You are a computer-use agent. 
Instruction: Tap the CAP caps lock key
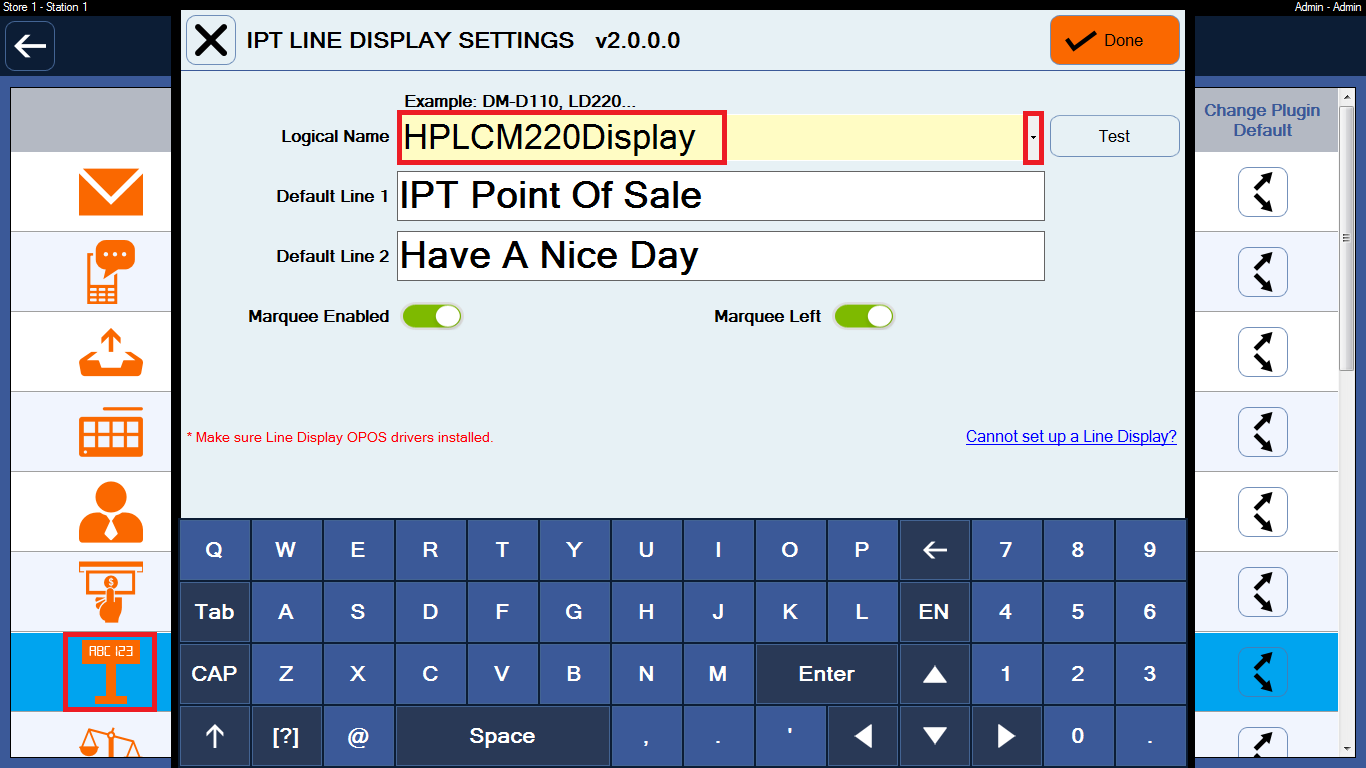(215, 674)
